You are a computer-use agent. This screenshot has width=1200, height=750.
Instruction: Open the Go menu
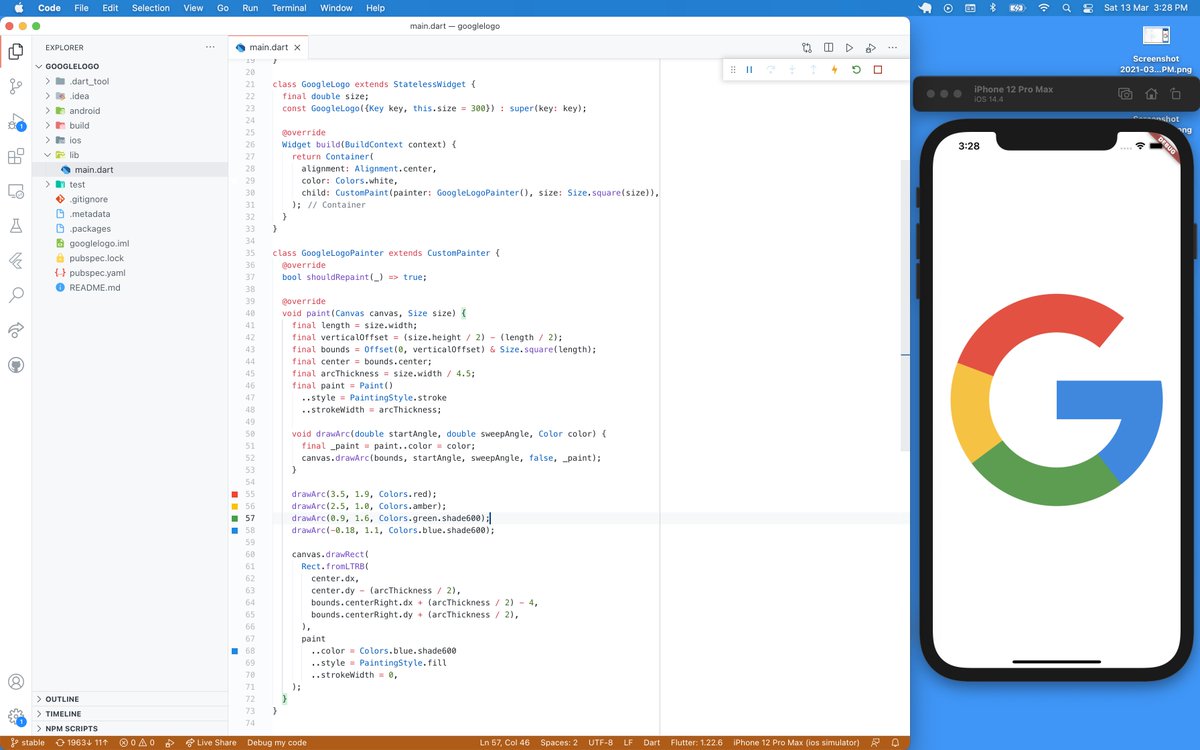pos(223,8)
